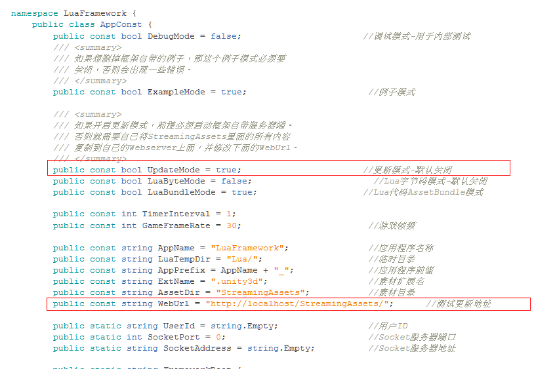Click the 'AssetDir' constant name
The width and height of the screenshot is (553, 370).
(x=178, y=292)
